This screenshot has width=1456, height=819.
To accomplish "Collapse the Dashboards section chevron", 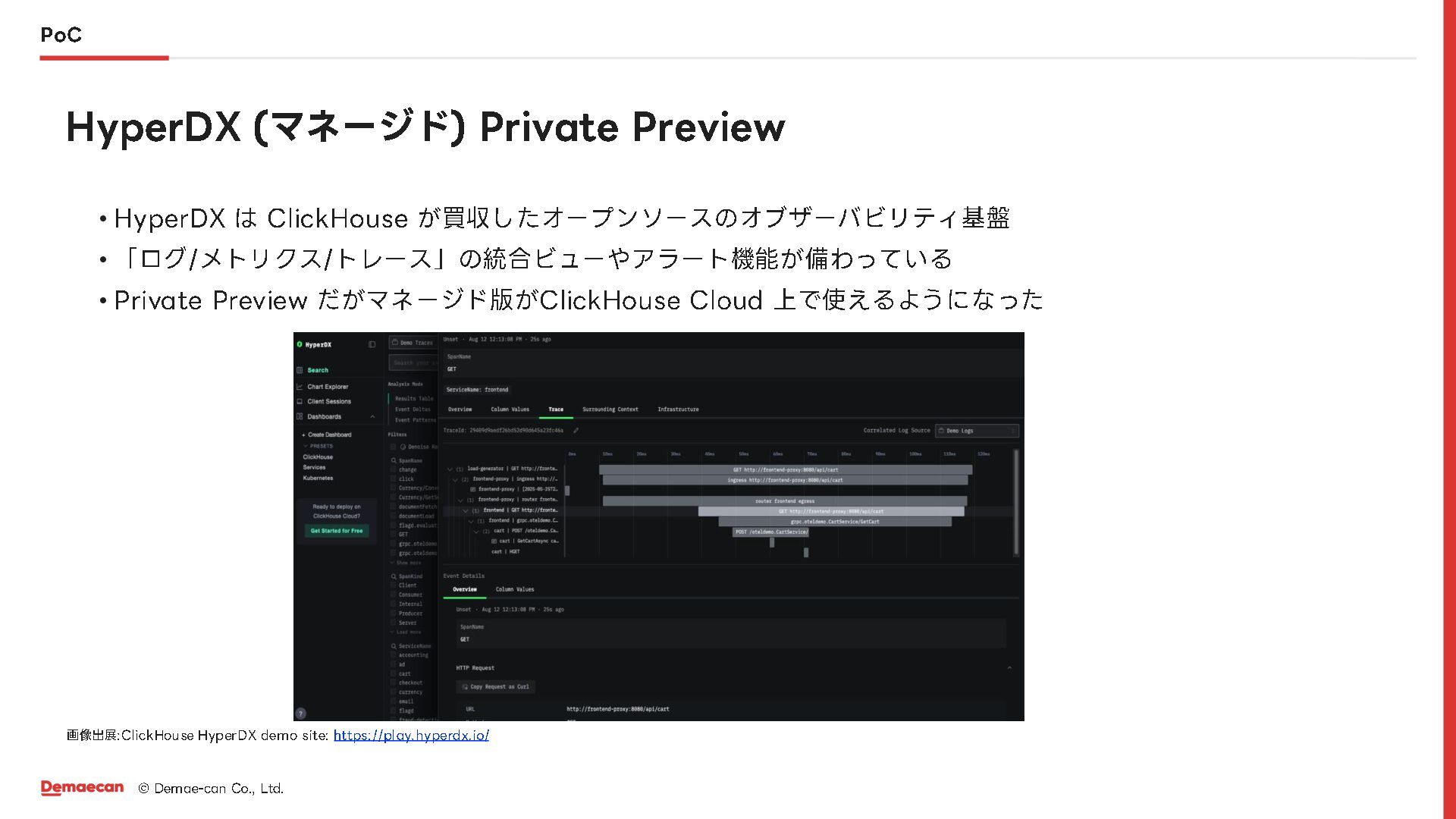I will click(372, 416).
